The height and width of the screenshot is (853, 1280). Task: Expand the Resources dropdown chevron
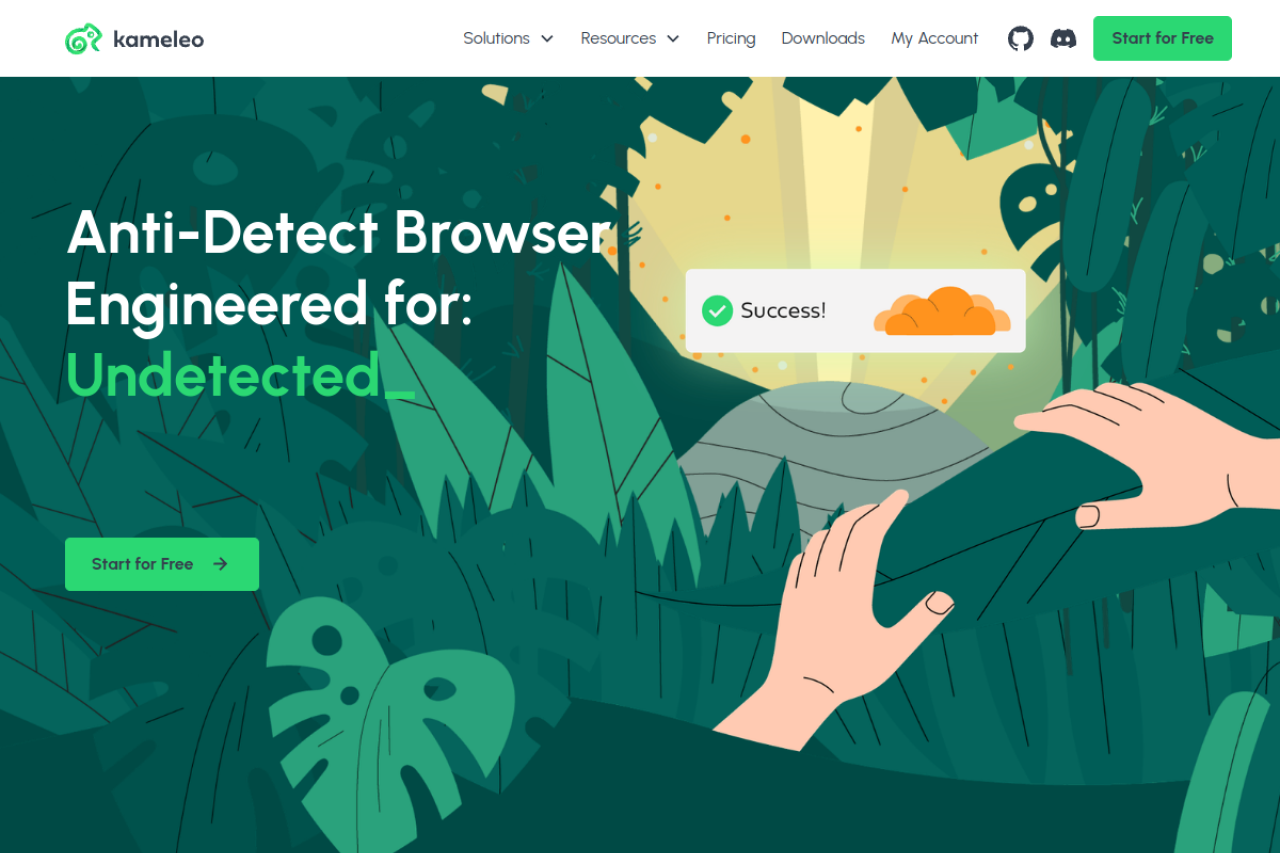pyautogui.click(x=673, y=39)
